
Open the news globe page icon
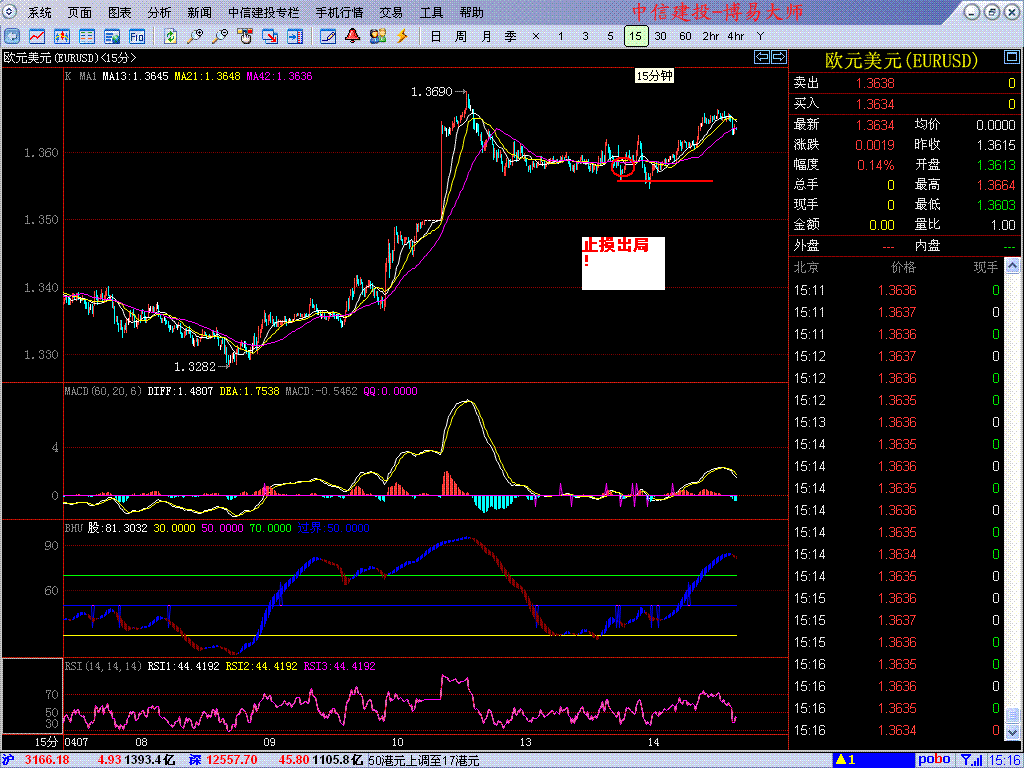click(112, 36)
